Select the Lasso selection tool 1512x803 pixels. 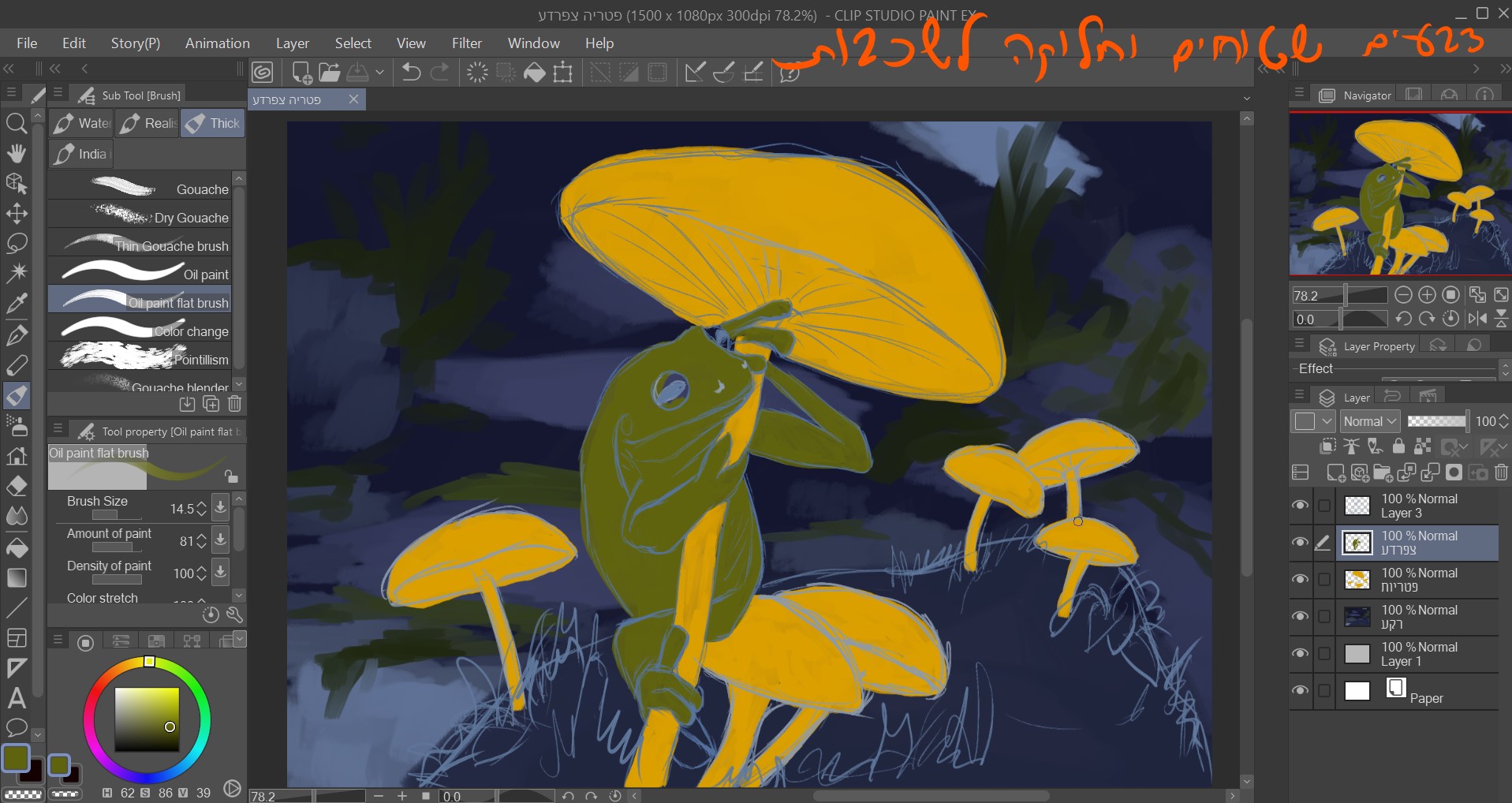[17, 243]
